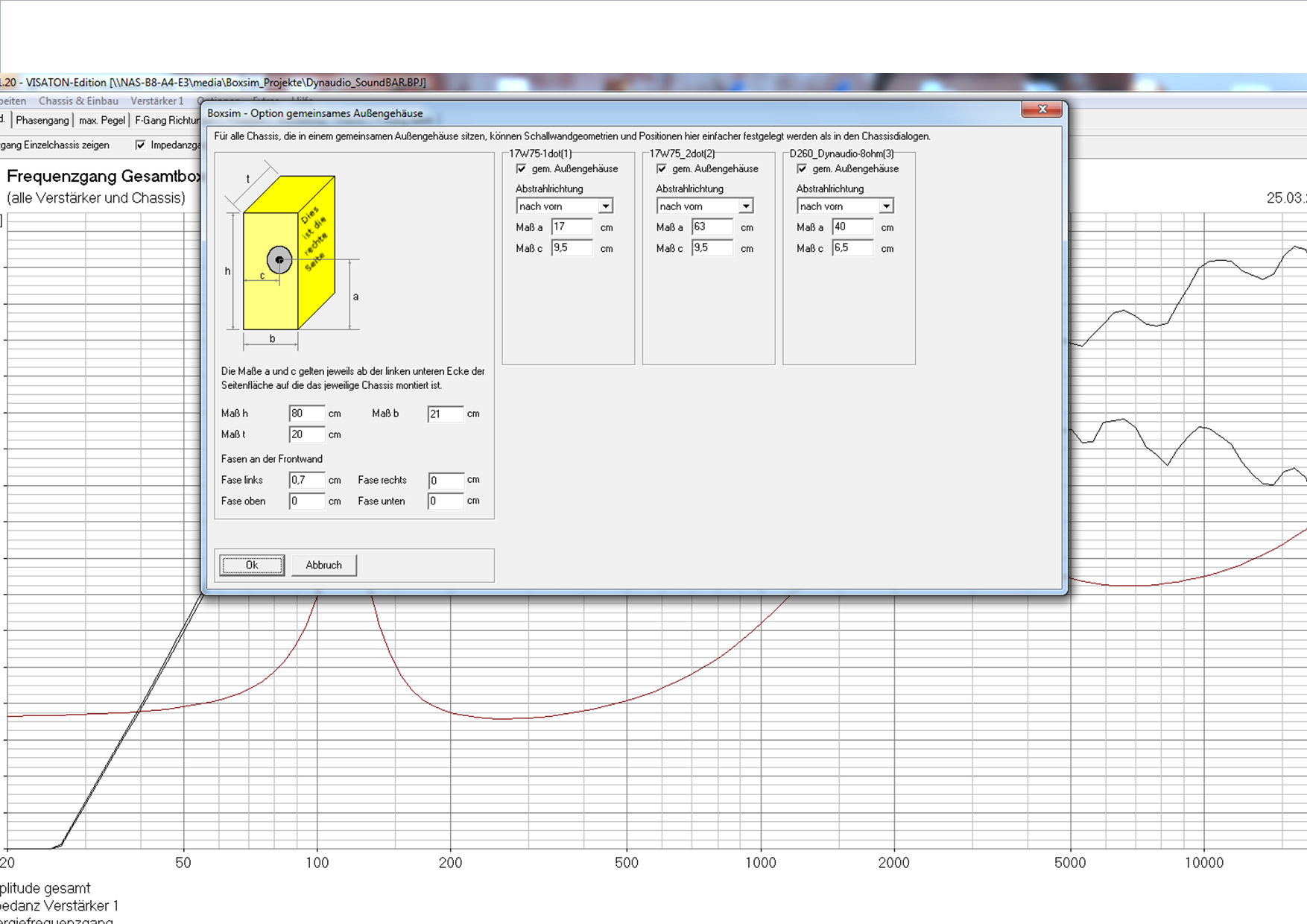Uncheck gem. Außengehäuse for 17W75-1dot(1)

[x=522, y=169]
